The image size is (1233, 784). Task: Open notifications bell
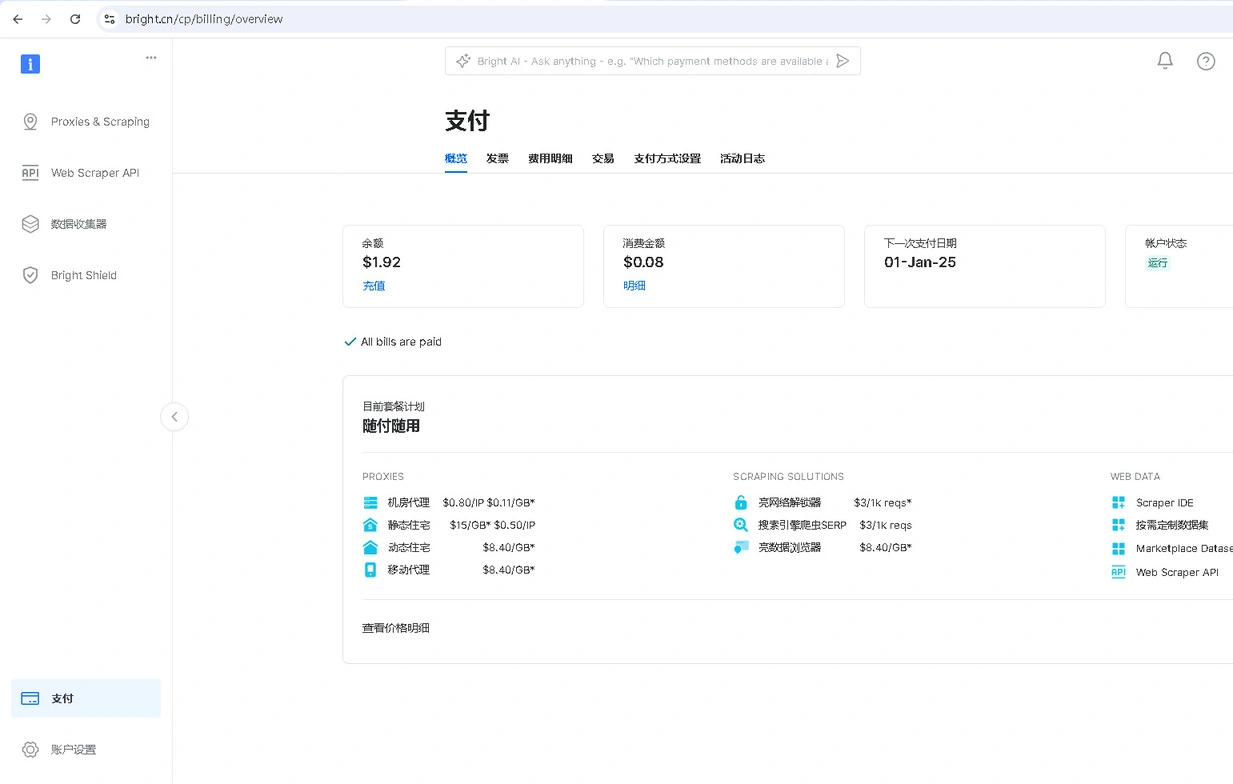[x=1165, y=61]
